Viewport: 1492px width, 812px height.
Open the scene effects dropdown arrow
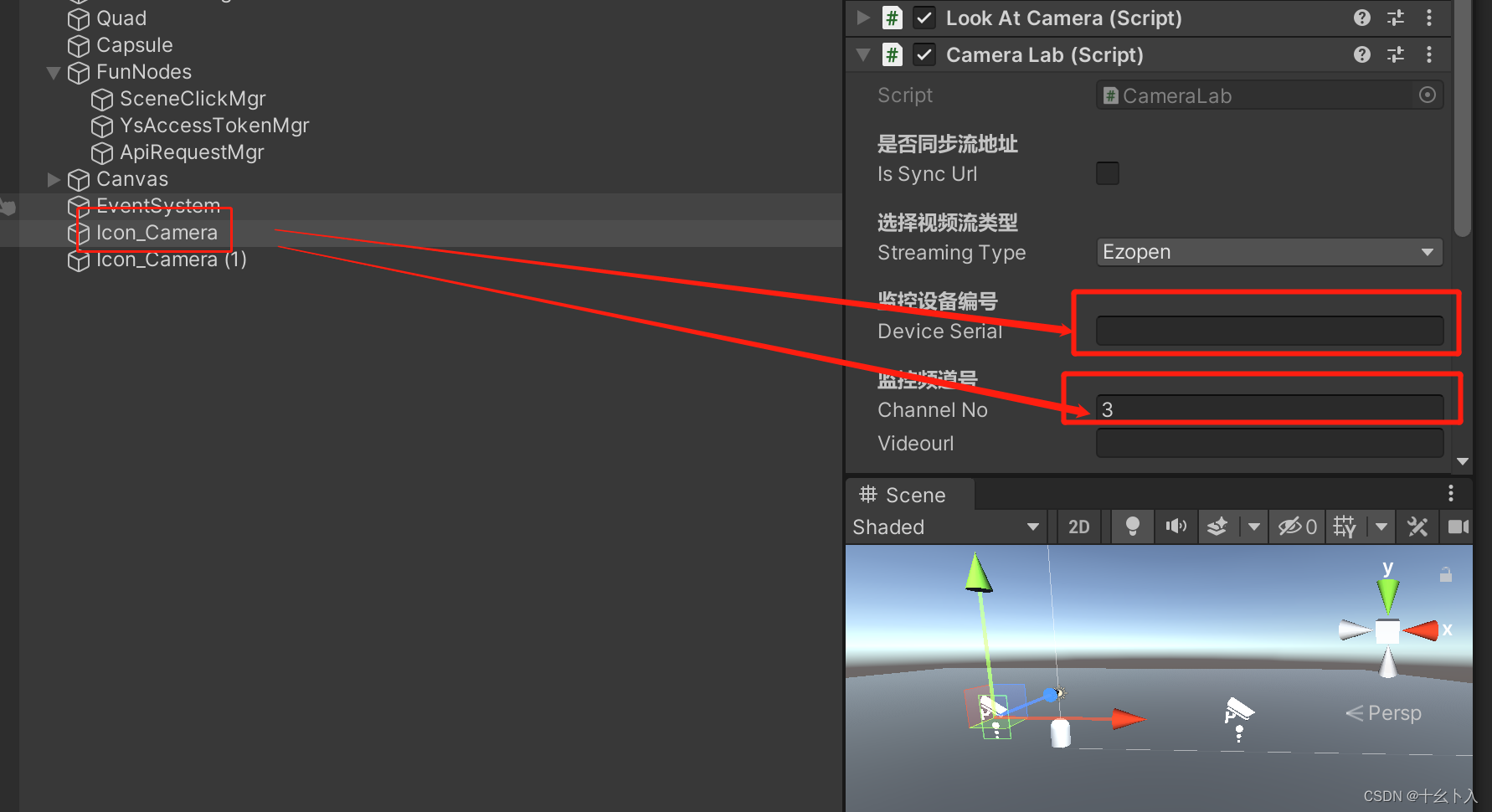(1253, 527)
